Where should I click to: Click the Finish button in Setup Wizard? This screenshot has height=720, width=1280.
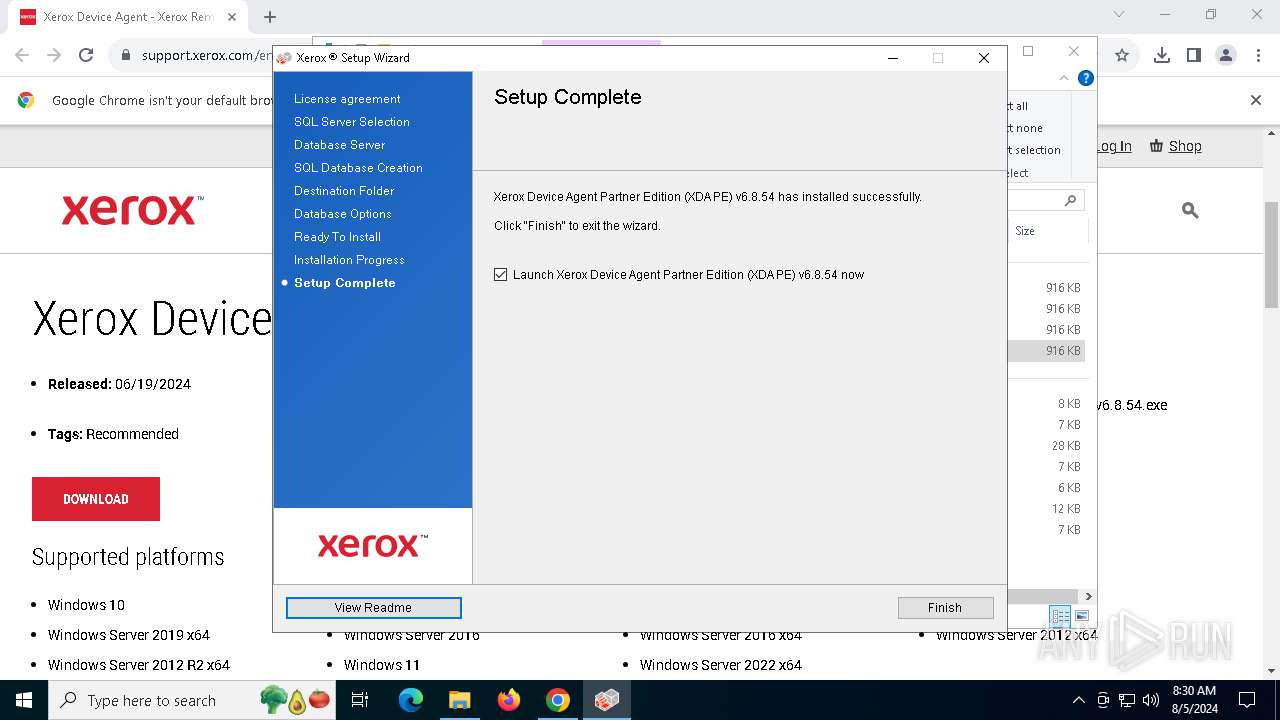click(x=945, y=607)
